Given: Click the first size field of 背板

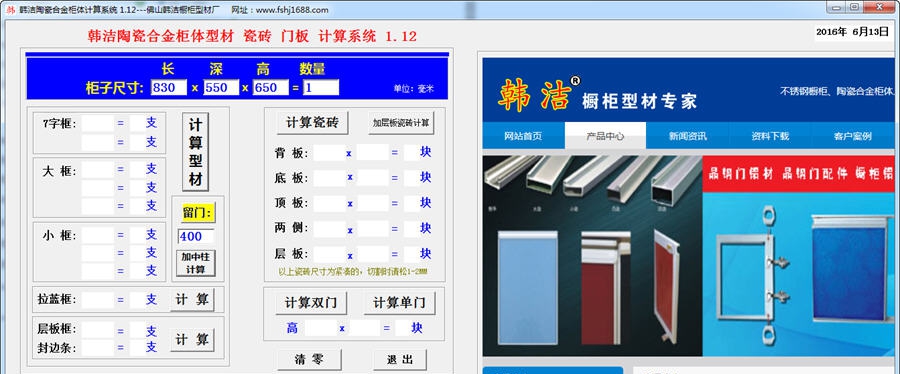Looking at the screenshot, I should 329,153.
